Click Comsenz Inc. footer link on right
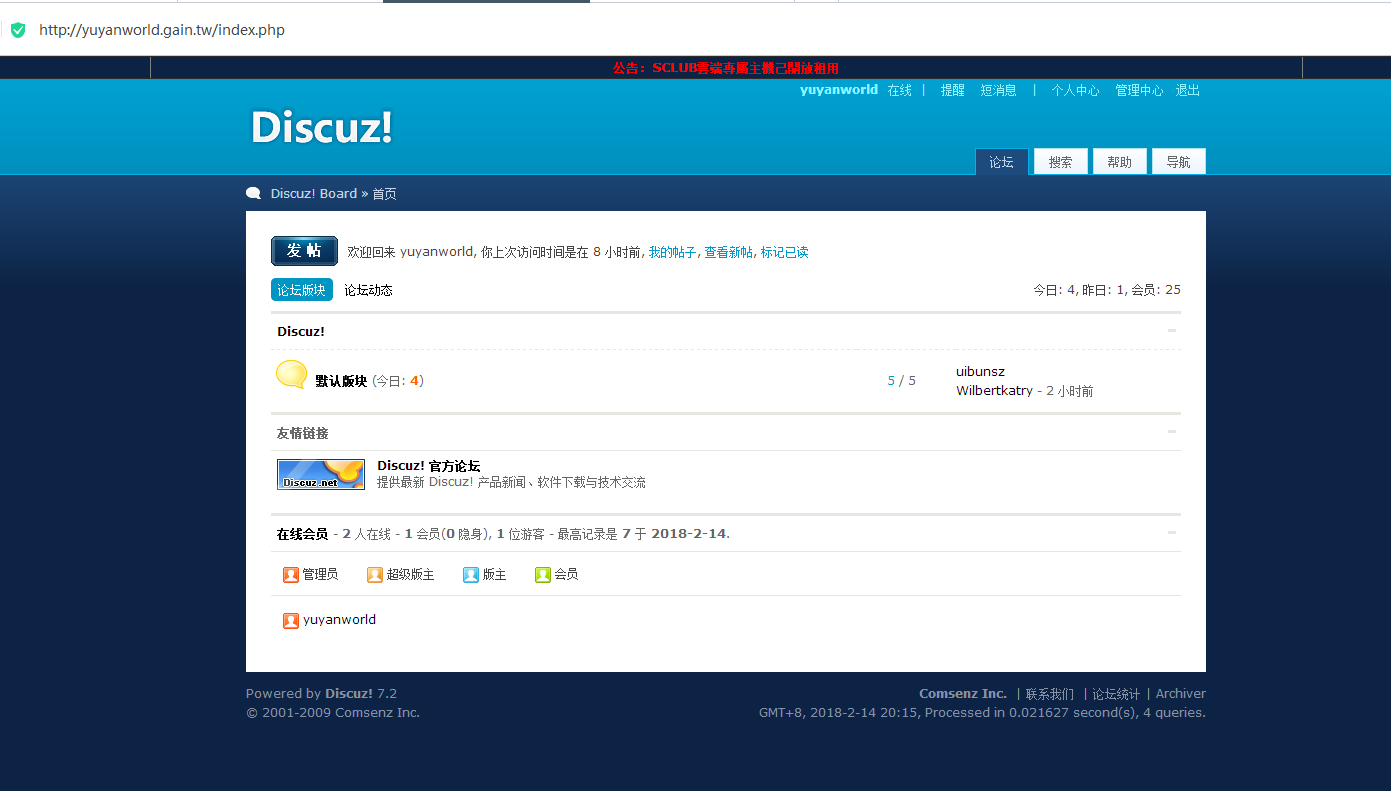The height and width of the screenshot is (791, 1391). tap(963, 694)
